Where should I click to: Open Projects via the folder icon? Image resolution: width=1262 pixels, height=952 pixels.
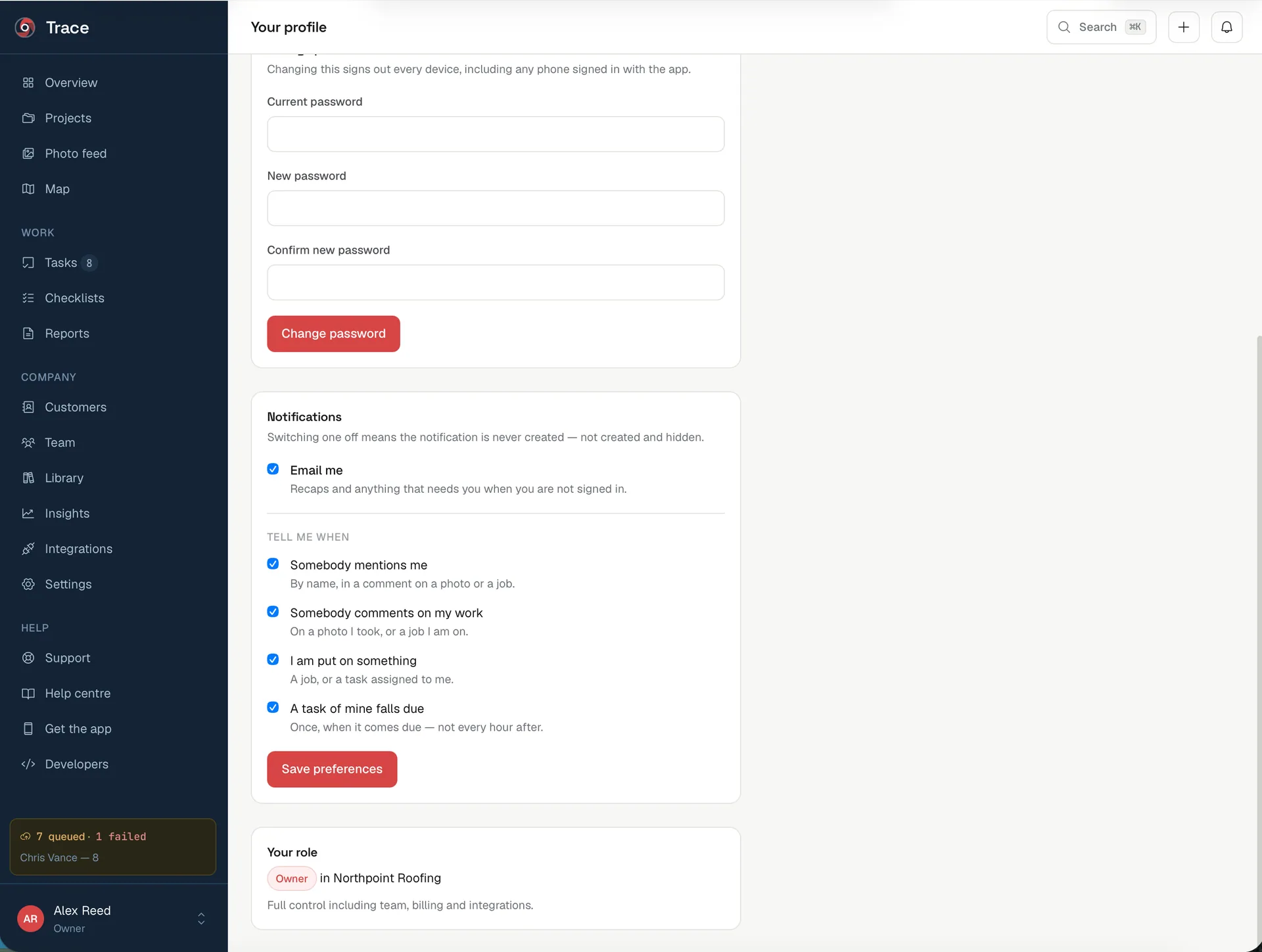tap(28, 118)
